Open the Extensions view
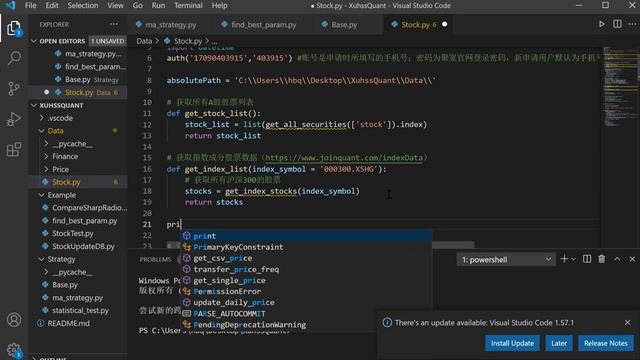This screenshot has width=640, height=360. [14, 149]
